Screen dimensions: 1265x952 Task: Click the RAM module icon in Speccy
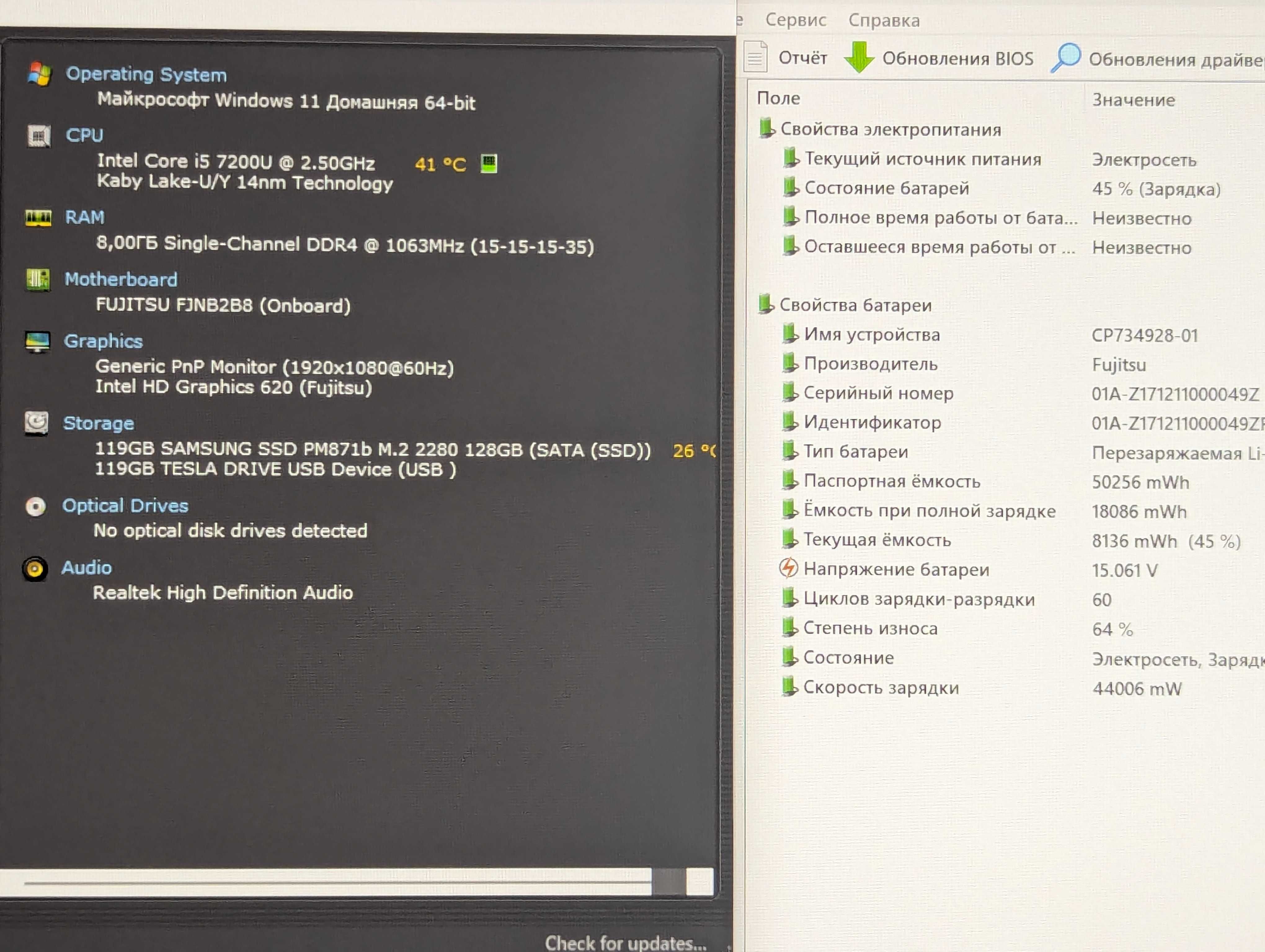(38, 218)
